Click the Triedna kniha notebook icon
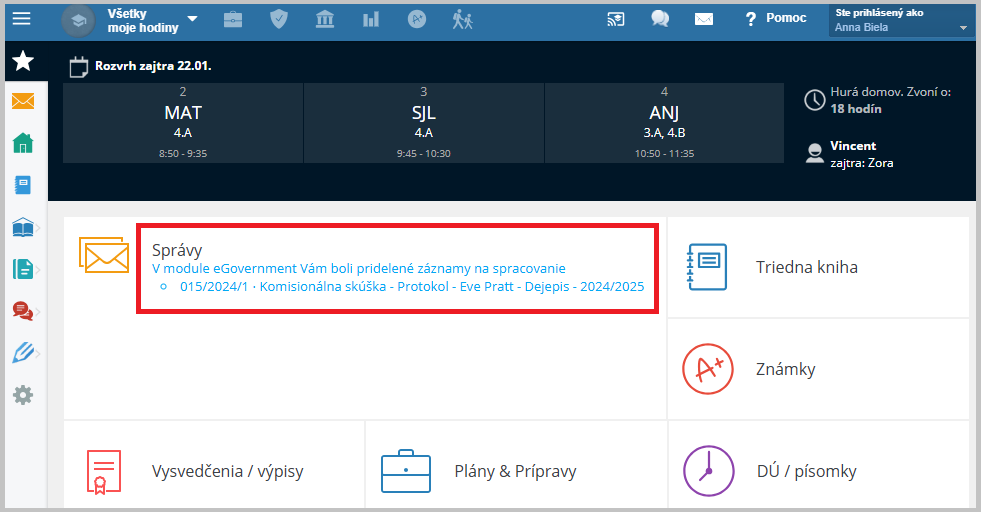981x512 pixels. click(x=708, y=267)
